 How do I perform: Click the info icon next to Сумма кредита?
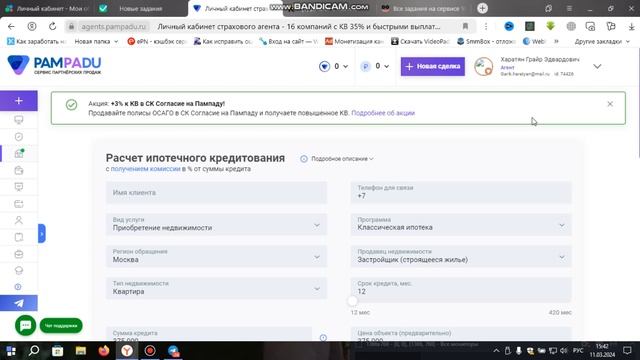click(x=323, y=338)
